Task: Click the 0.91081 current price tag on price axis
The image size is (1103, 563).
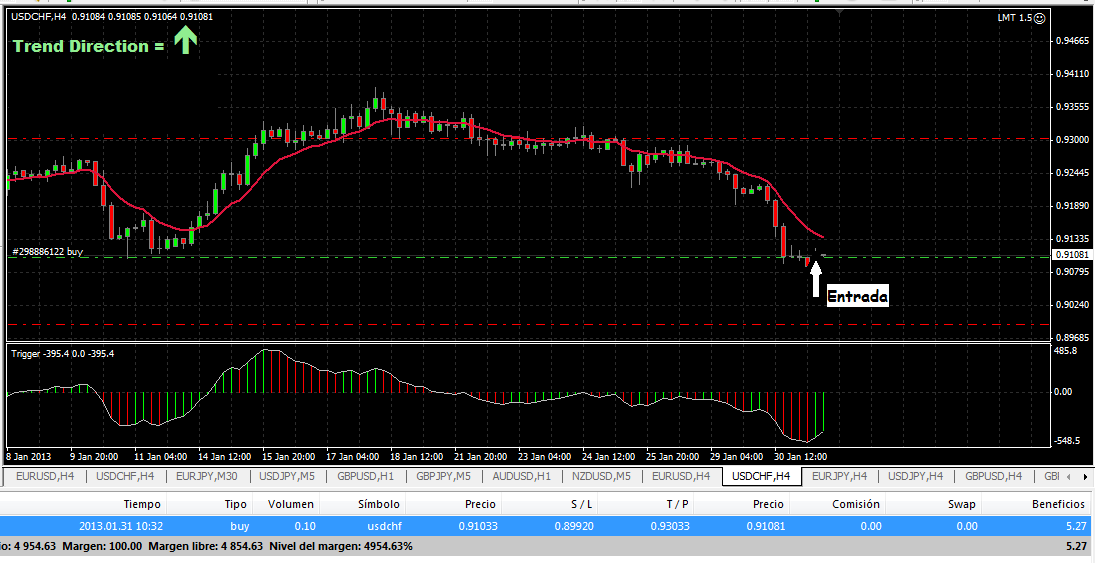Action: [1073, 255]
